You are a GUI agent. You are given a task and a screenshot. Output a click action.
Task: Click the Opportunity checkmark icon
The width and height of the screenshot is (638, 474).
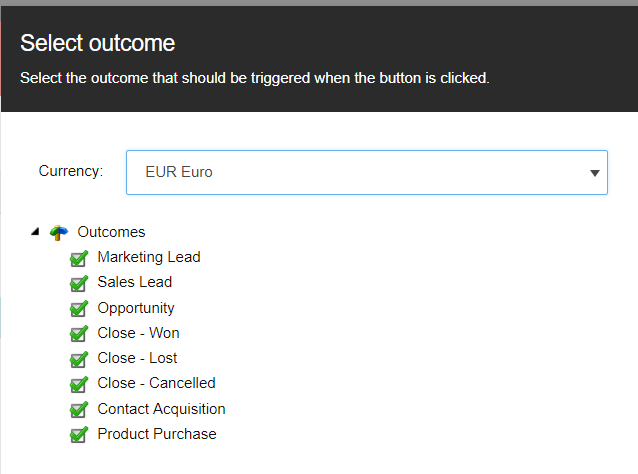(79, 308)
